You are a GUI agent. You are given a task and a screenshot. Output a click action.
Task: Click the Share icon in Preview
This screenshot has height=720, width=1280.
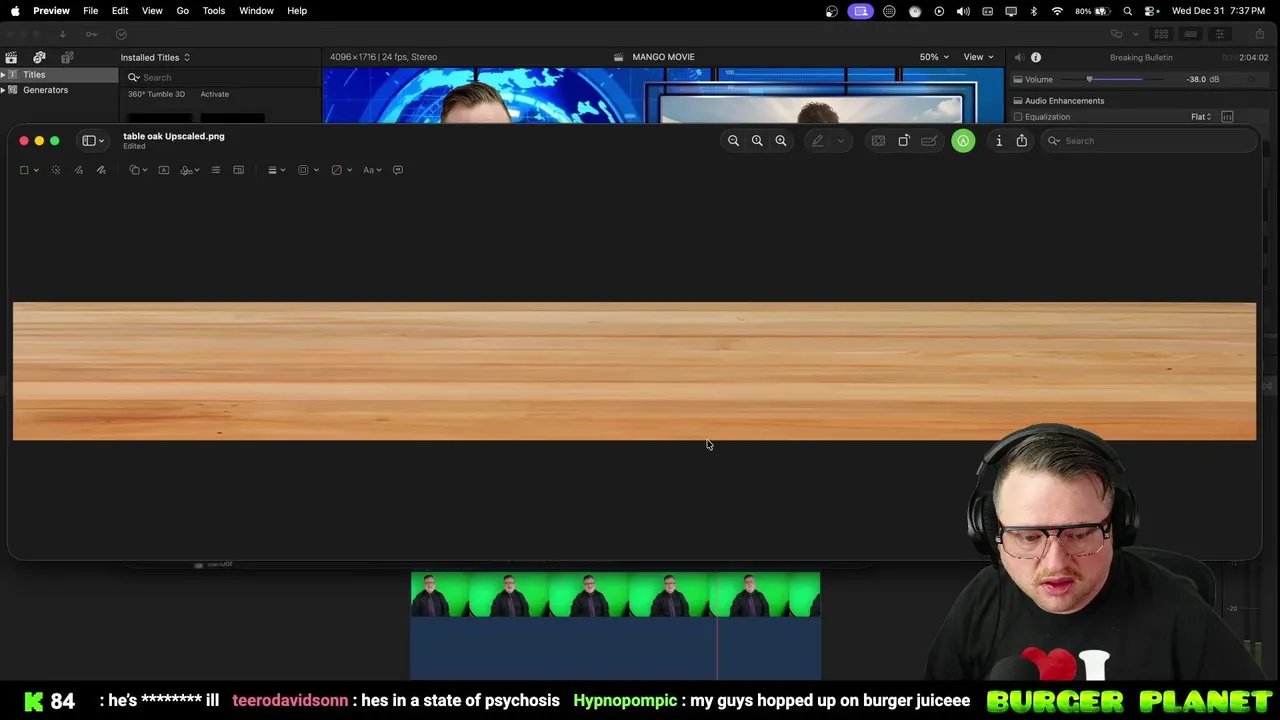1022,141
